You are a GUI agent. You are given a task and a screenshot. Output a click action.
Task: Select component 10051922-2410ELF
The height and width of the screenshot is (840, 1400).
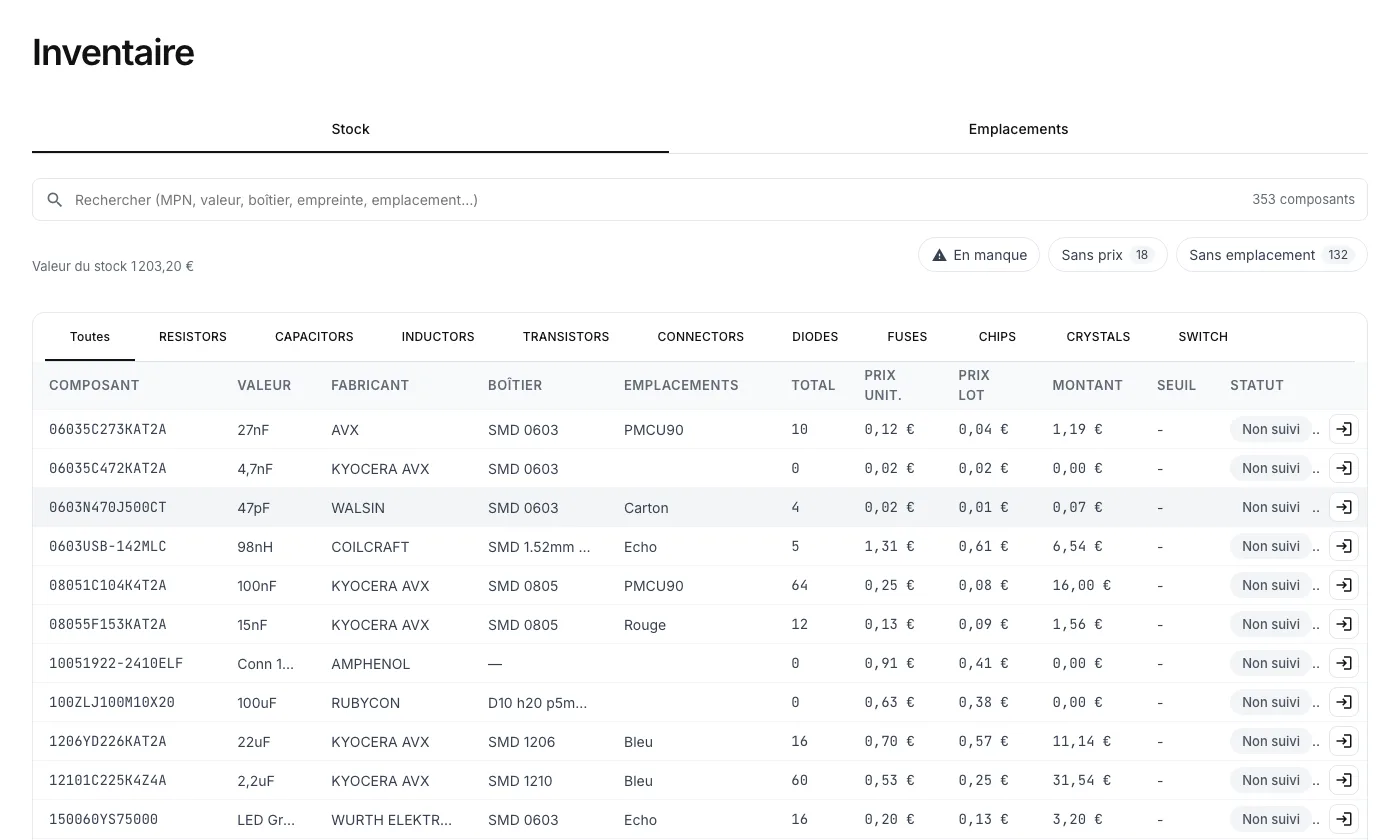point(116,663)
